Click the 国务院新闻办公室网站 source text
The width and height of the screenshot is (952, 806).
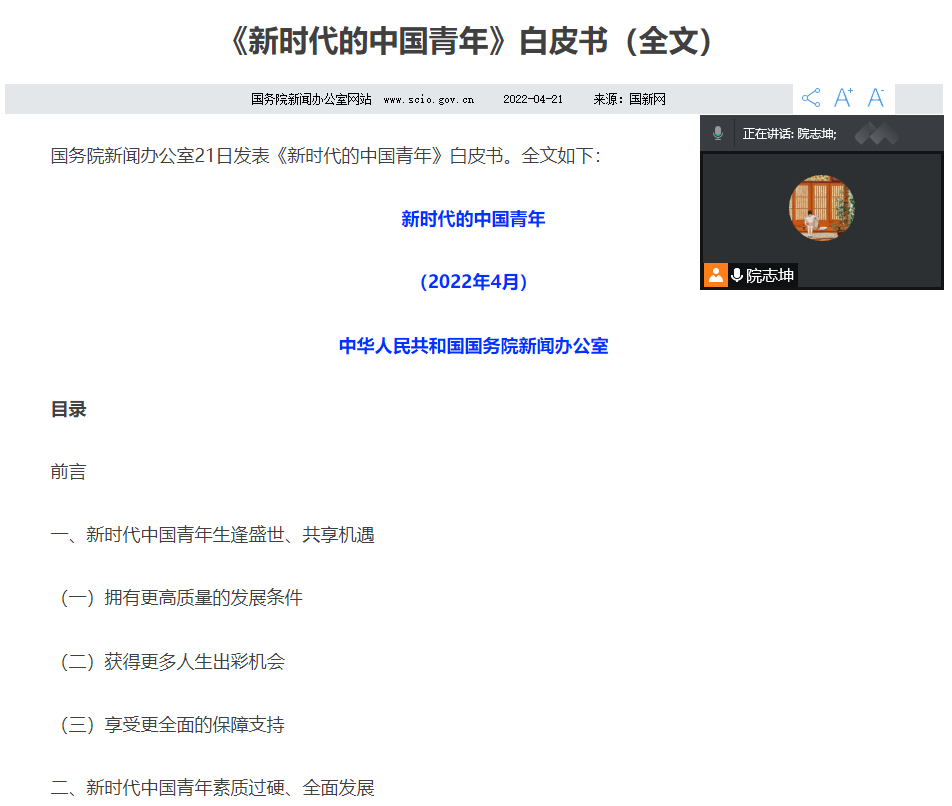tap(311, 99)
